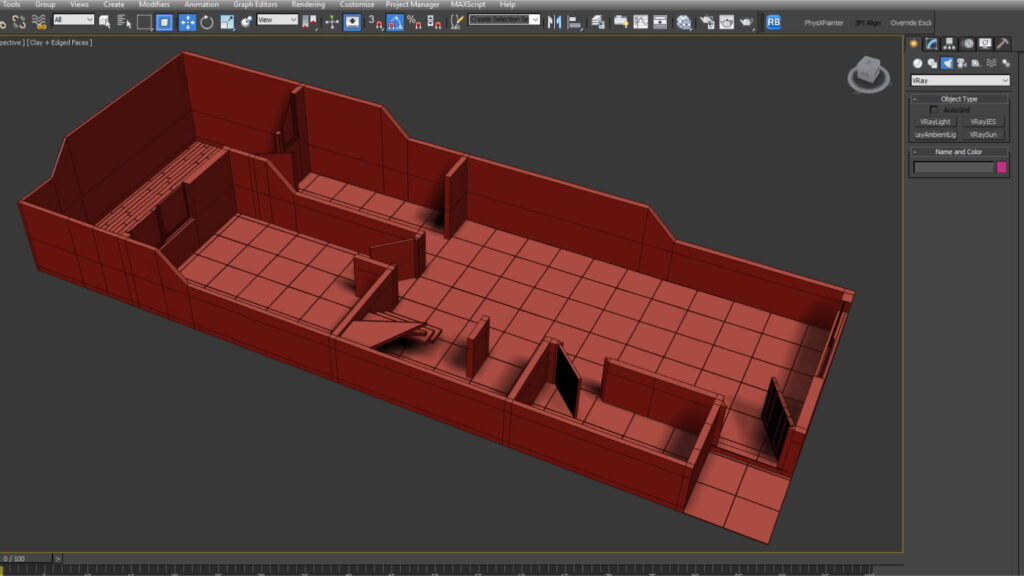Activate the Select and Rotate tool
The height and width of the screenshot is (576, 1024).
207,22
